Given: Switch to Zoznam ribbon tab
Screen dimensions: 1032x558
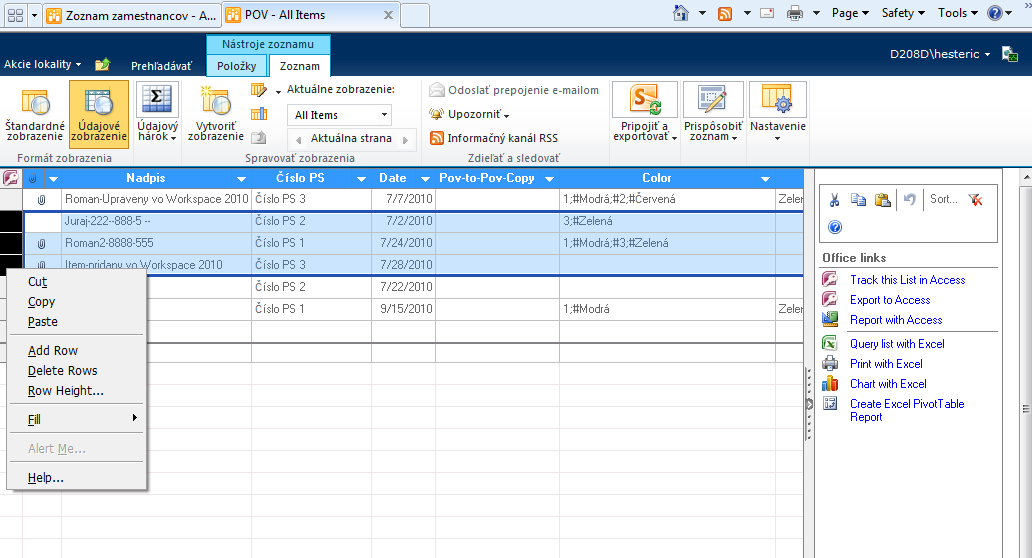Looking at the screenshot, I should pyautogui.click(x=299, y=66).
